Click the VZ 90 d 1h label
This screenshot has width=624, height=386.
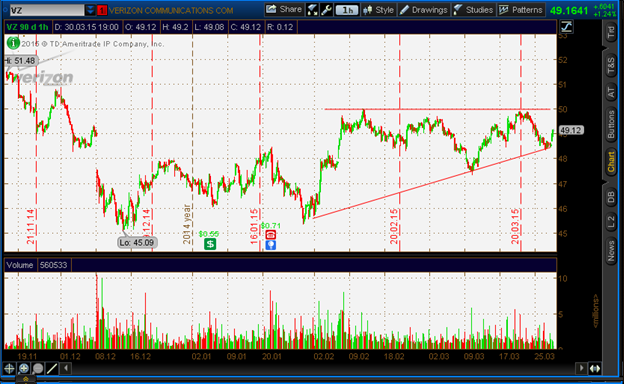click(27, 27)
